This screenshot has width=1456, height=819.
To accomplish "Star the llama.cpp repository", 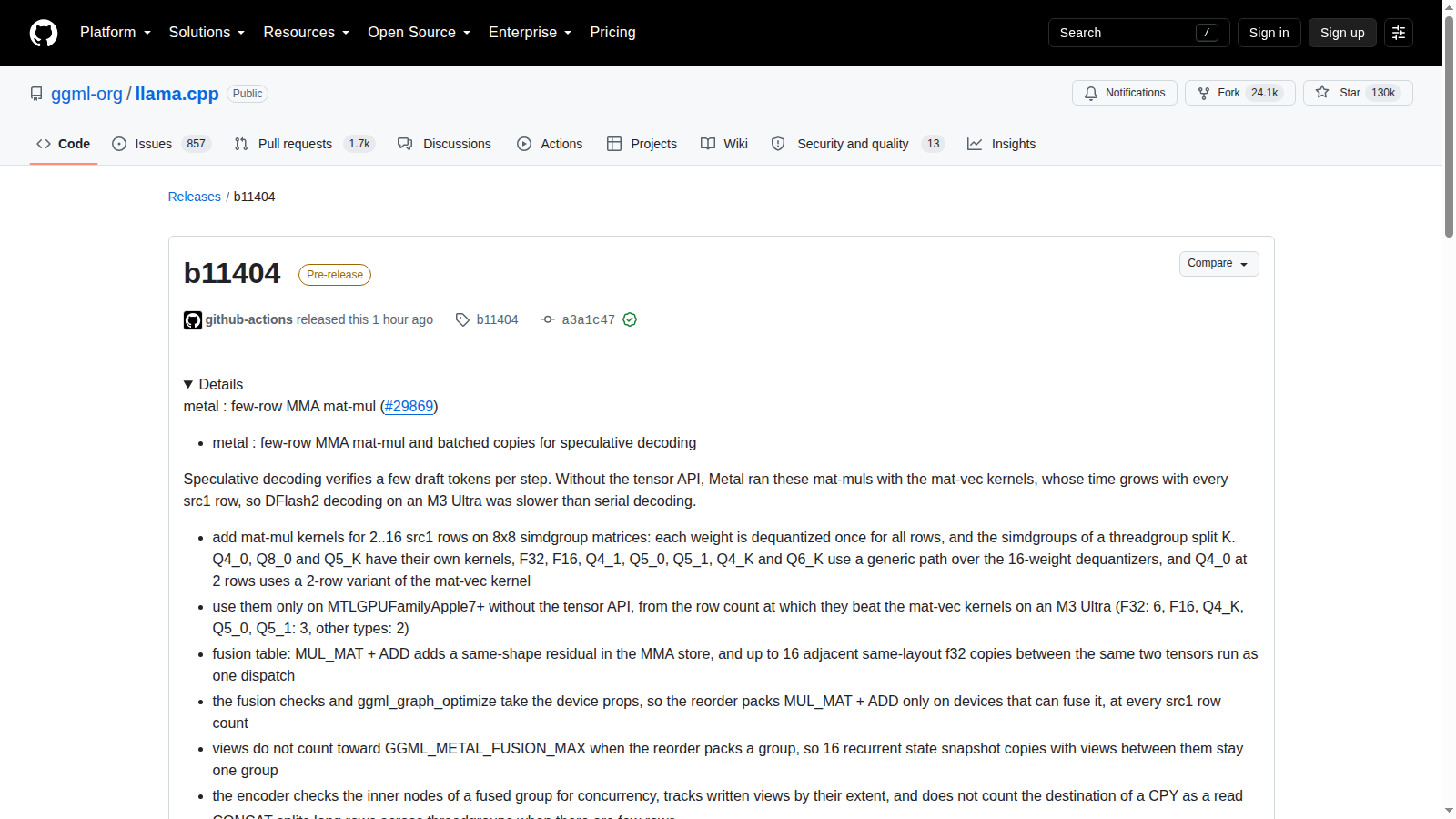I will (x=1358, y=93).
